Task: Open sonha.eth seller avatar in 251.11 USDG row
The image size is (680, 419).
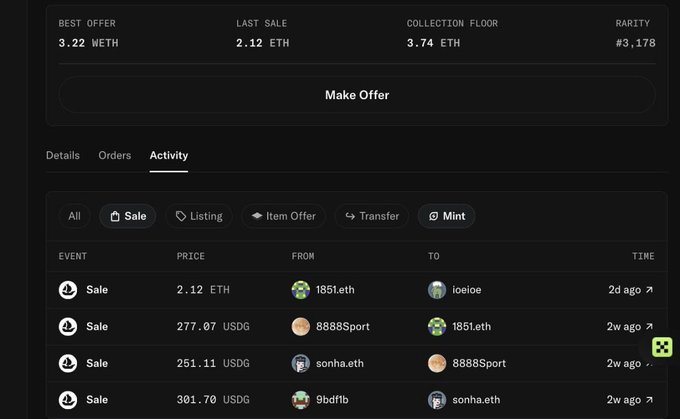Action: click(x=301, y=363)
